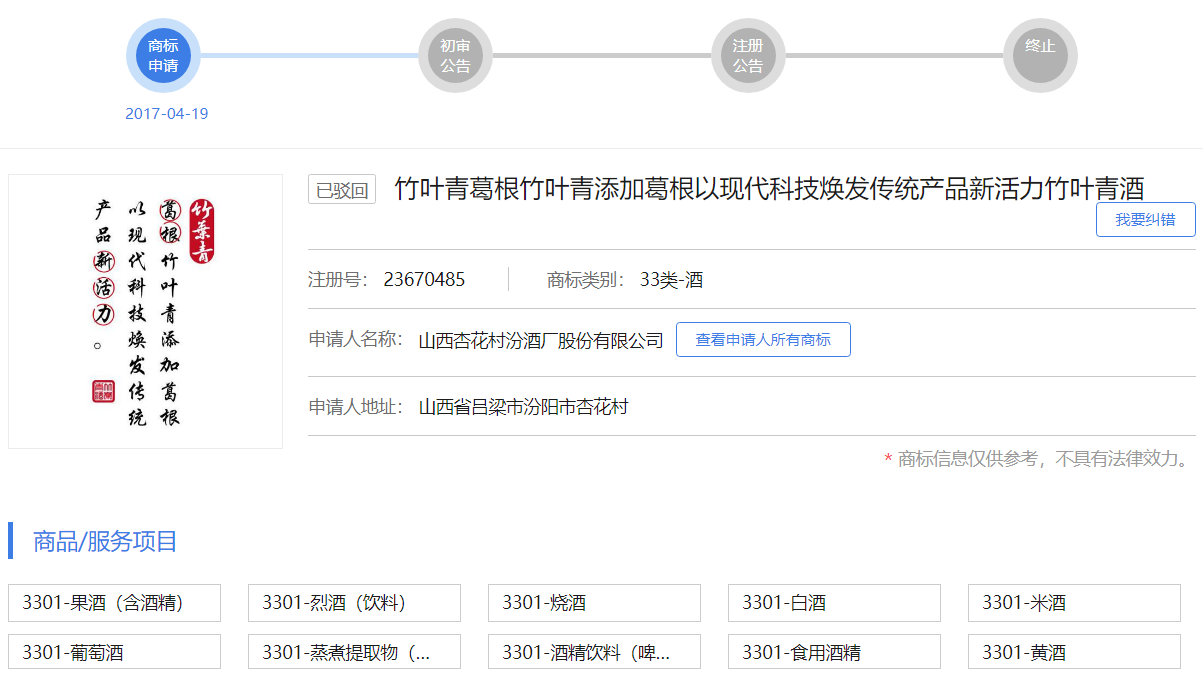The width and height of the screenshot is (1203, 675).
Task: Select the 3301-烧酒 item
Action: coord(594,603)
